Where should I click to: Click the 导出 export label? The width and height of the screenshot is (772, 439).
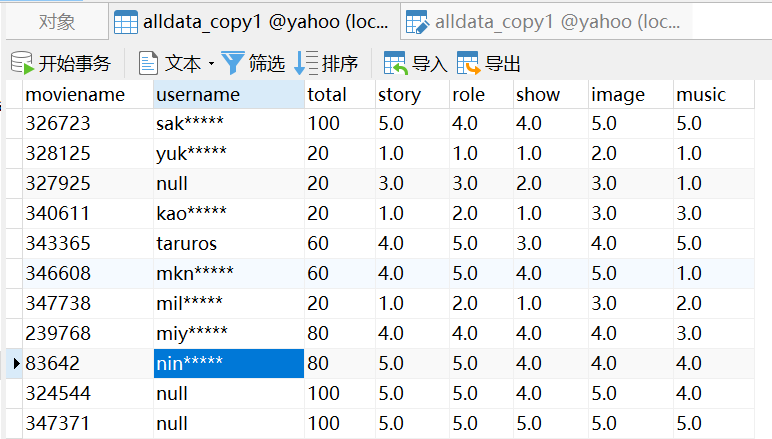click(x=503, y=63)
